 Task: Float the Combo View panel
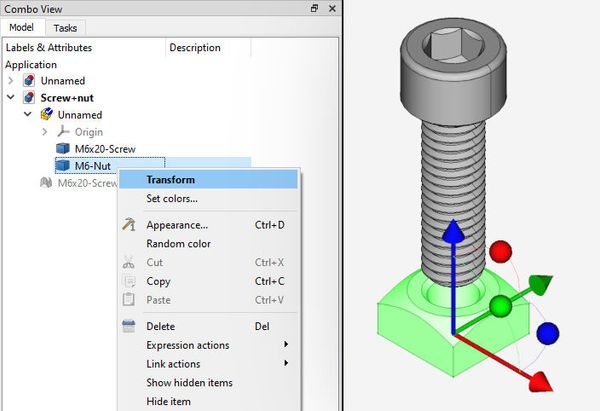[314, 8]
